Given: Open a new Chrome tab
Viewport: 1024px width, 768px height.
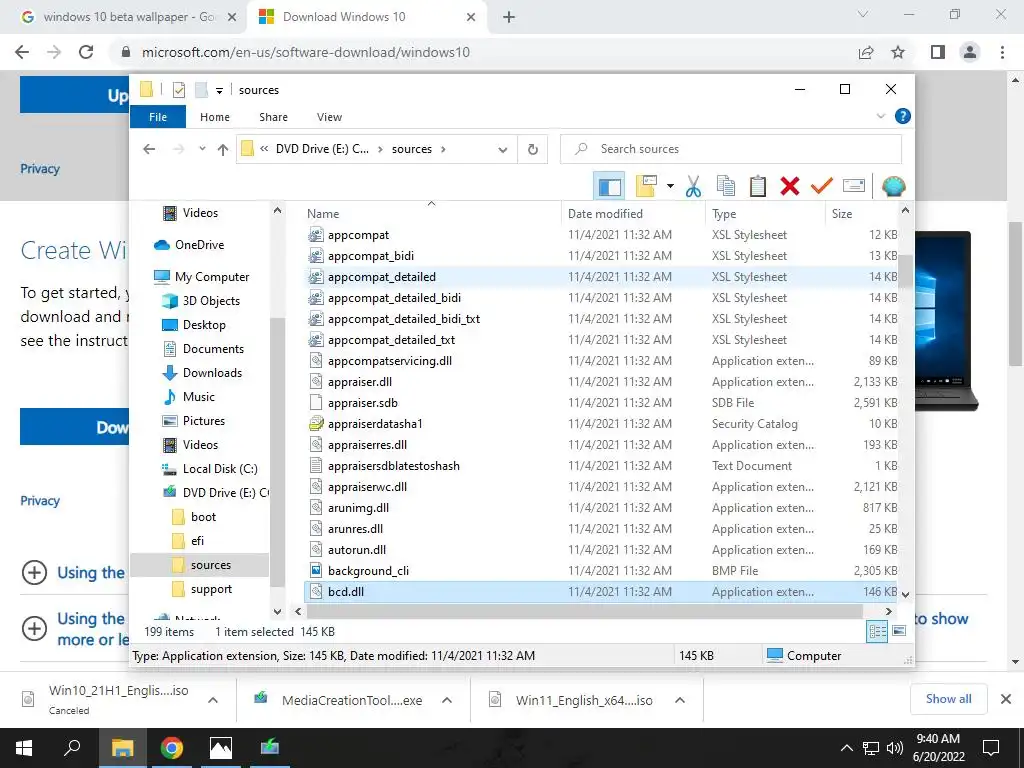Looking at the screenshot, I should [509, 18].
